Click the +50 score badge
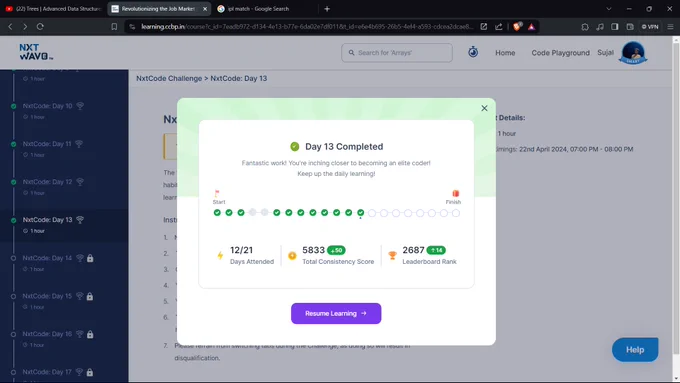 click(336, 250)
